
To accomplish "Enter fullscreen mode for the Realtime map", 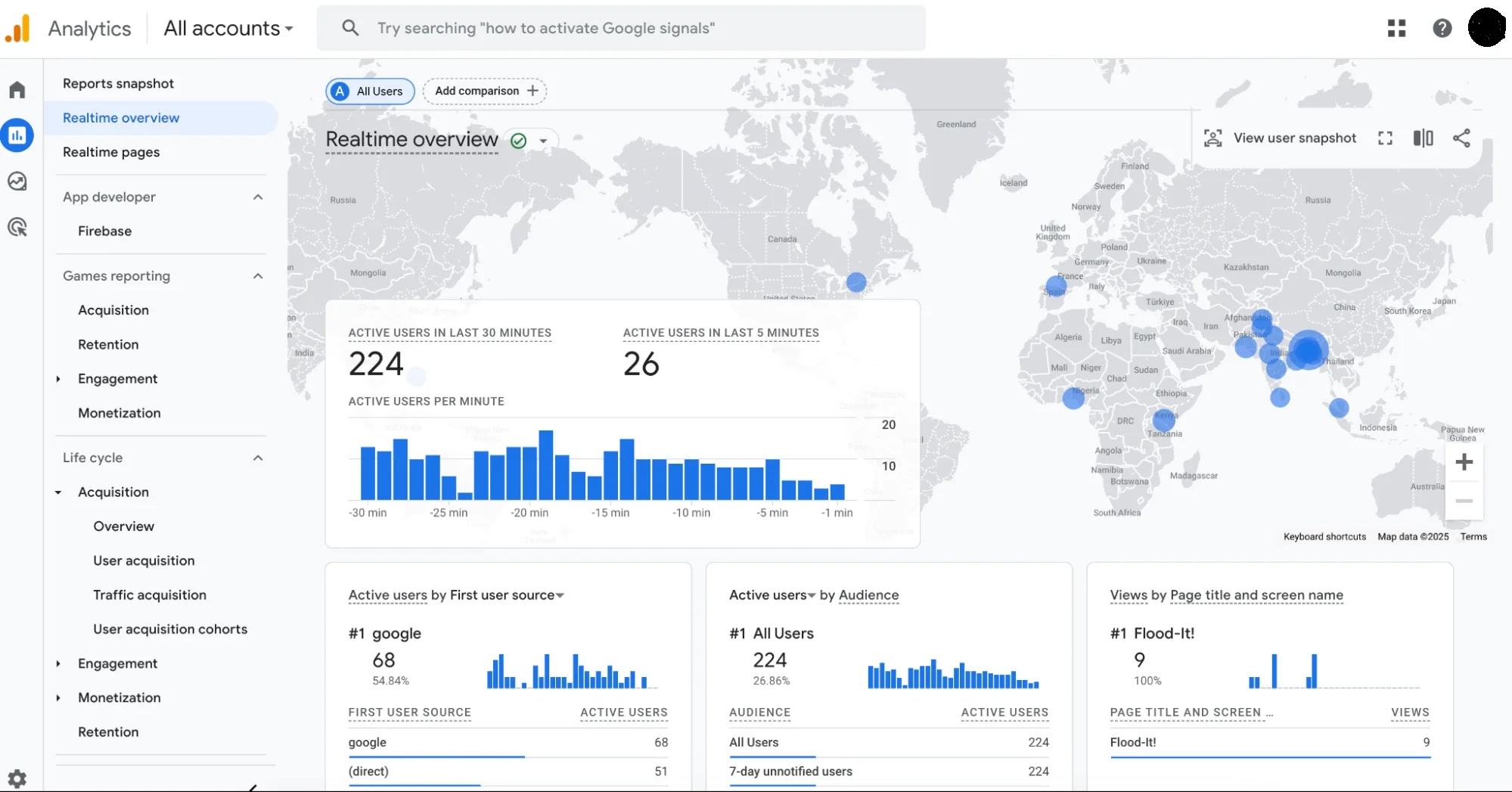I will coord(1385,138).
